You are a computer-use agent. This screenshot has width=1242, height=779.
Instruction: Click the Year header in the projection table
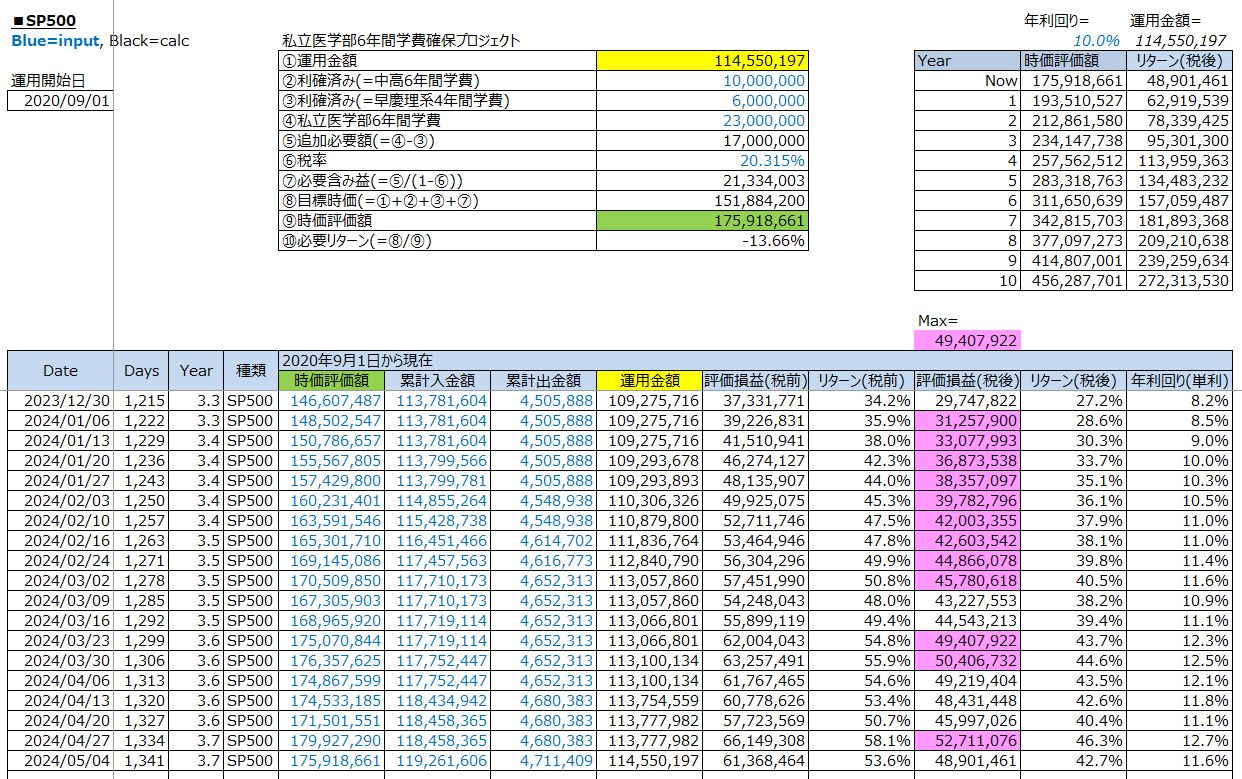point(968,61)
